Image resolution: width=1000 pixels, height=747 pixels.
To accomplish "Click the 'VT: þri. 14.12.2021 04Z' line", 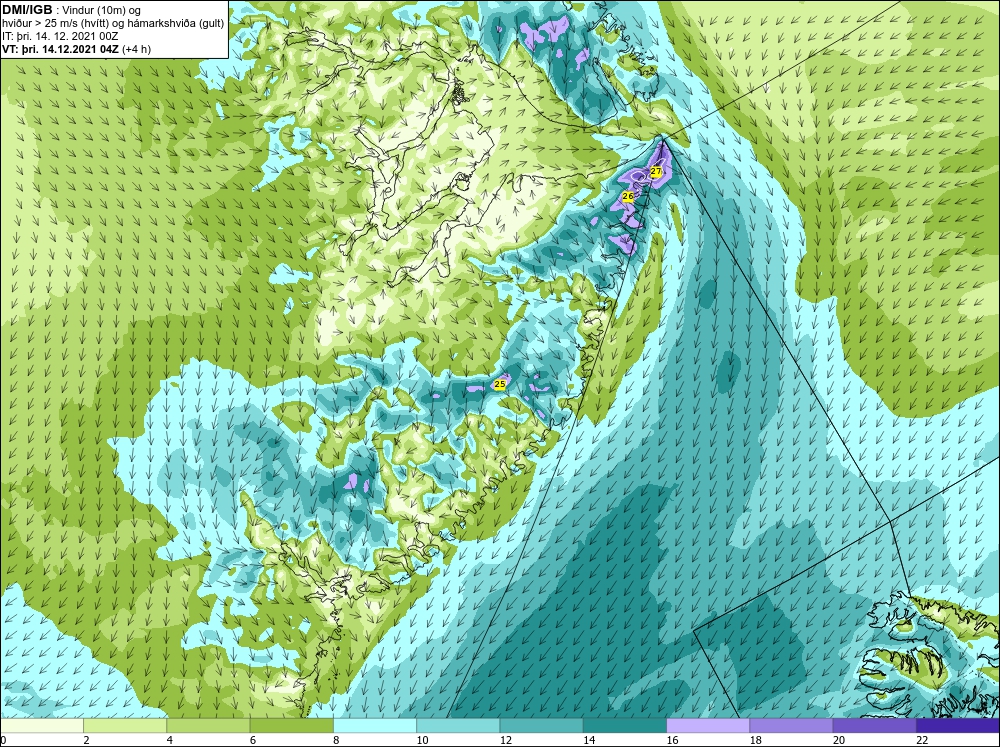I will 61,49.
